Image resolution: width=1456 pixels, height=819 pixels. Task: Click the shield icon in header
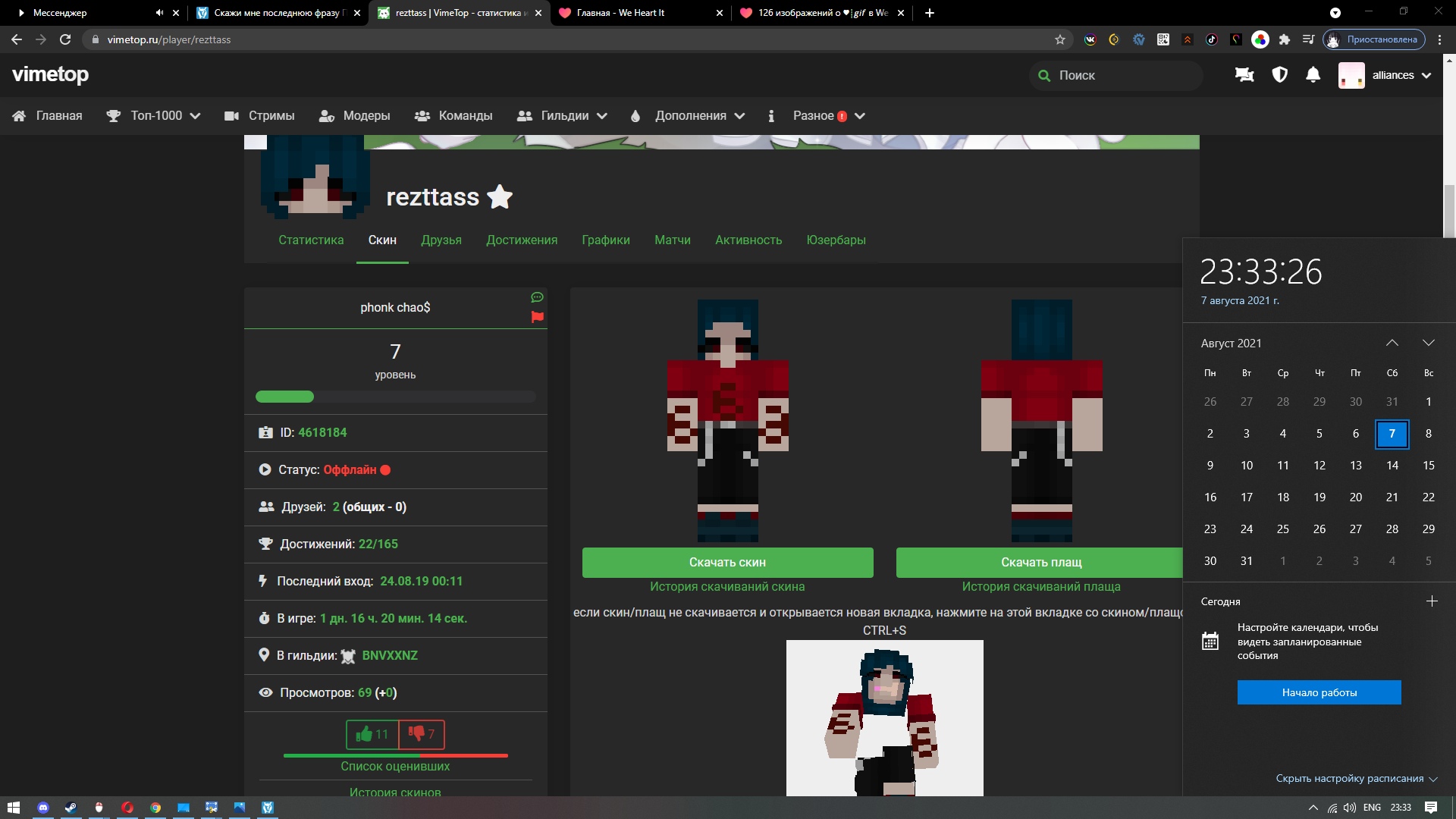(x=1279, y=75)
